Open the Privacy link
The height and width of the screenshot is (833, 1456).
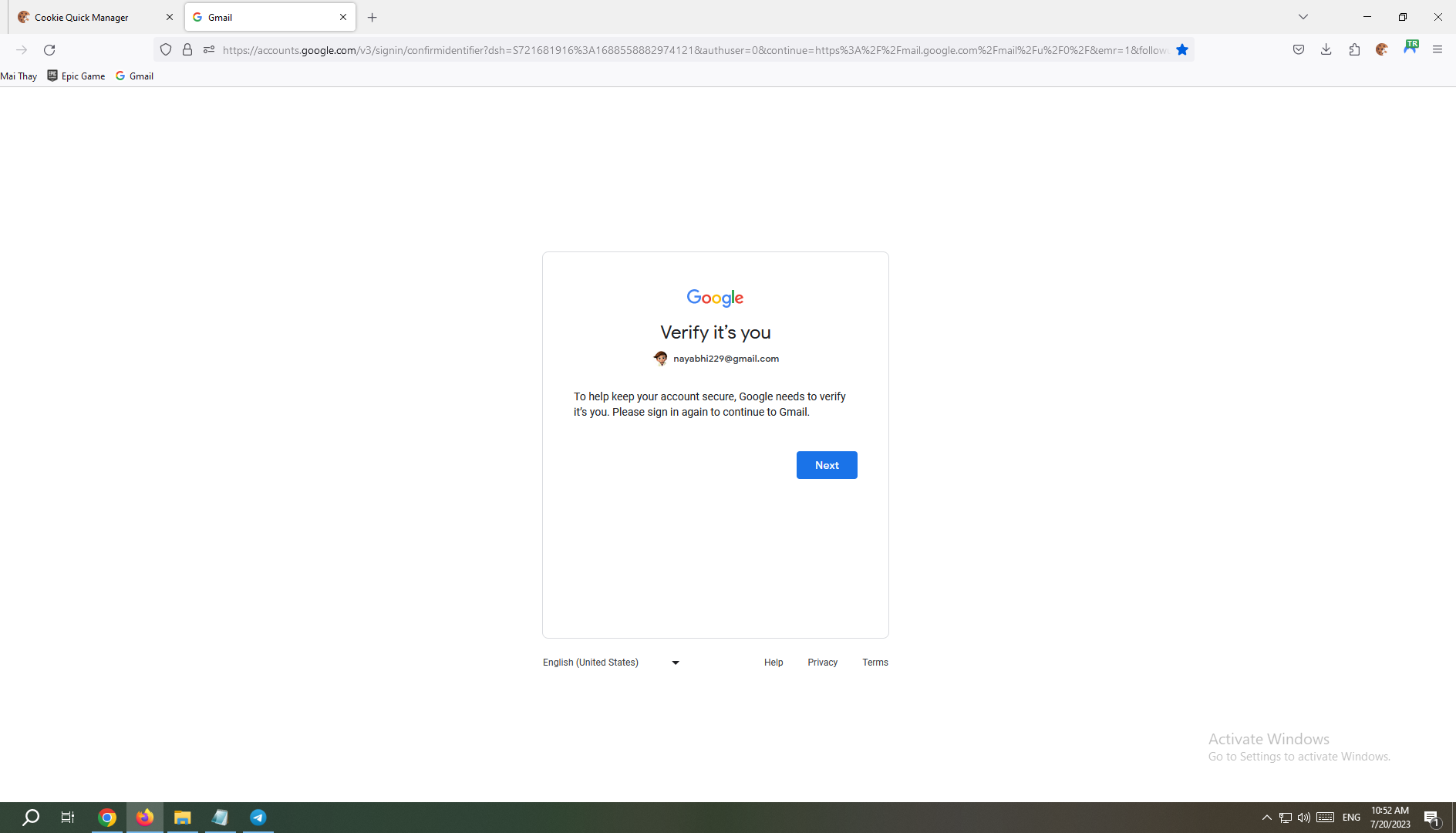tap(822, 663)
